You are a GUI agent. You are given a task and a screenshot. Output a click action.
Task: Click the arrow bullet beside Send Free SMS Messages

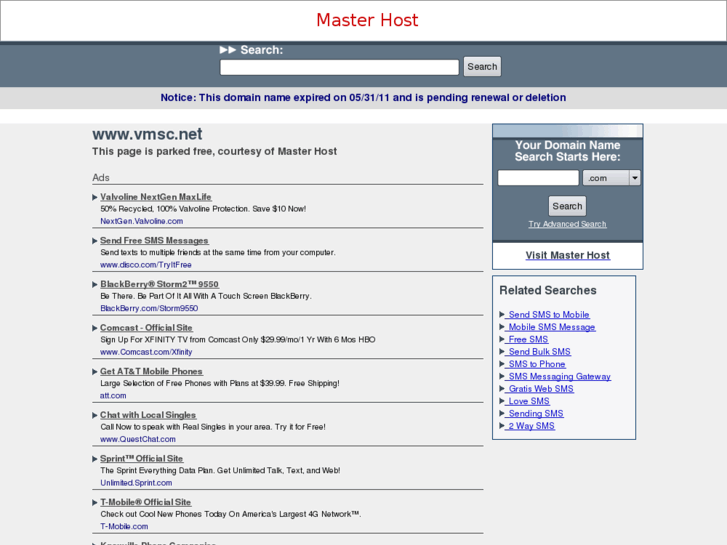pos(95,241)
